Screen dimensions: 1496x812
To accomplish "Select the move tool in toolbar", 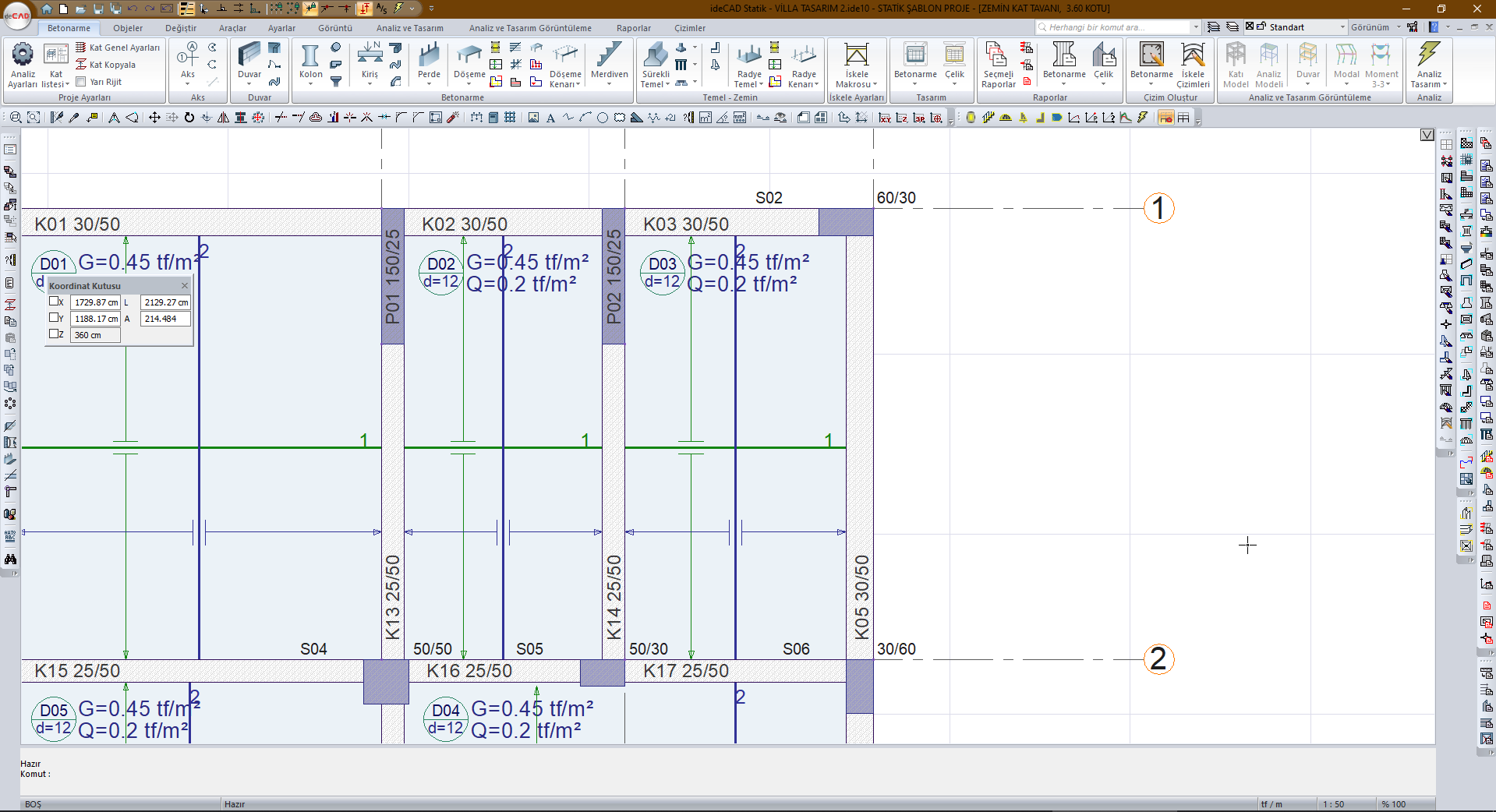I will pyautogui.click(x=154, y=118).
